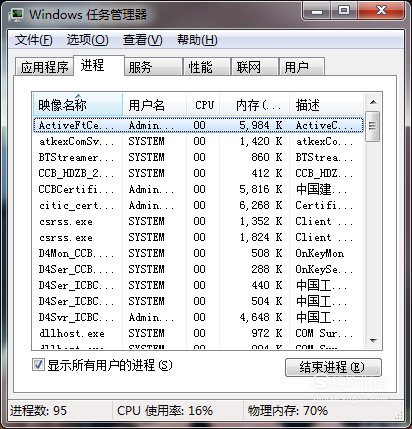Select D4Ser_ICBC... using 440 K
Image resolution: width=412 pixels, height=429 pixels.
198,285
